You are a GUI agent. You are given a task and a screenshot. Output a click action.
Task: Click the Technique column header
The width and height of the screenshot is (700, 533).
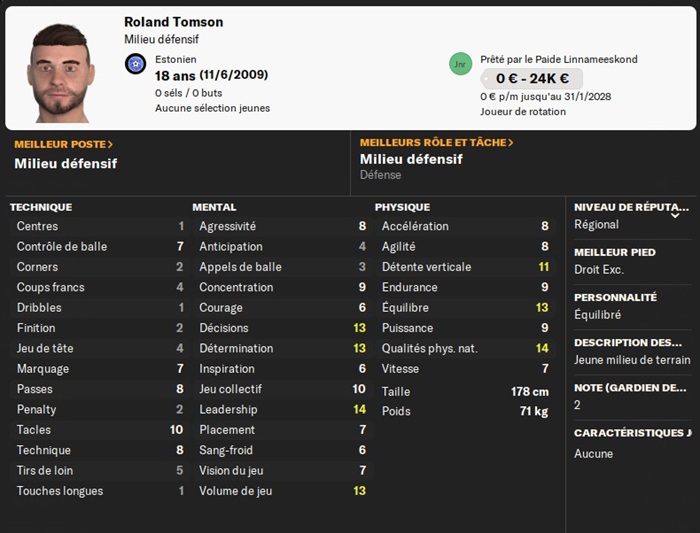pos(41,207)
